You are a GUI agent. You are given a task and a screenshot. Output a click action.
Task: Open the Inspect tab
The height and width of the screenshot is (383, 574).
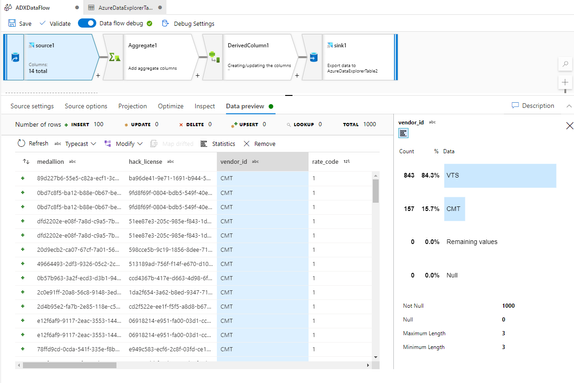pyautogui.click(x=205, y=106)
